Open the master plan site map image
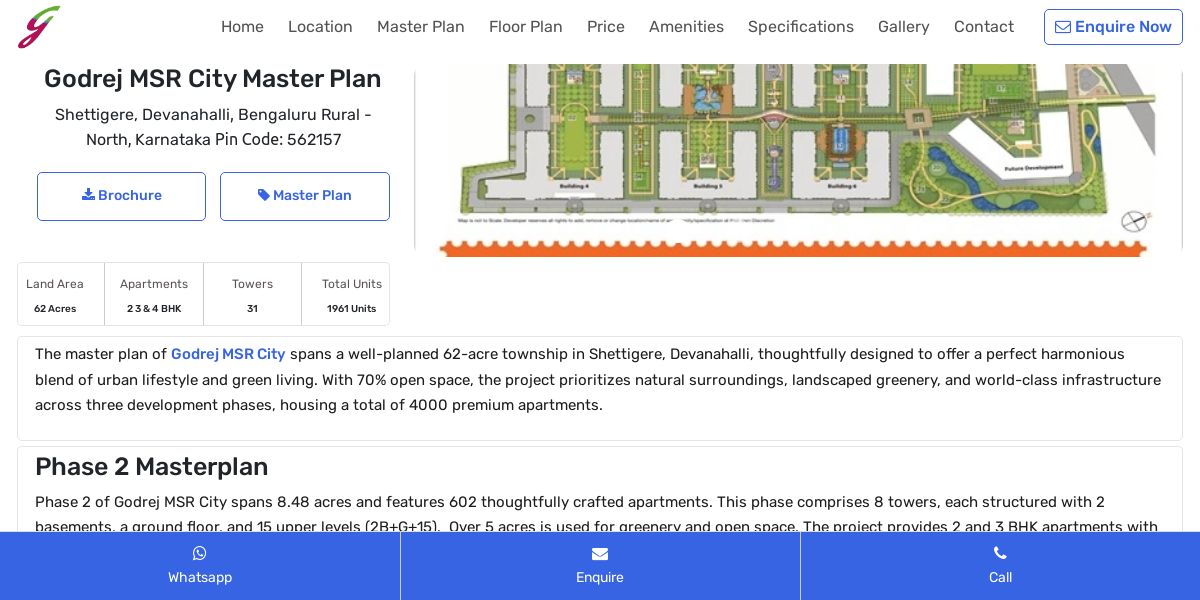The height and width of the screenshot is (600, 1200). pyautogui.click(x=799, y=160)
